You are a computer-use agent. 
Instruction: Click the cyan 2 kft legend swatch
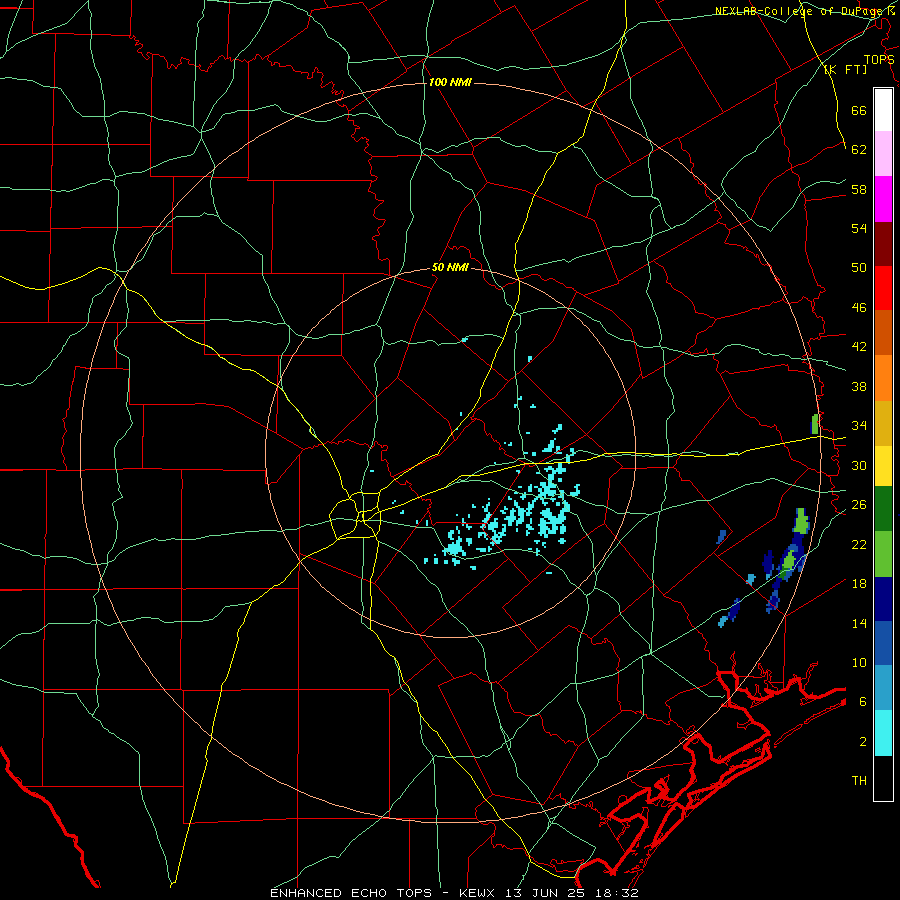click(x=883, y=733)
